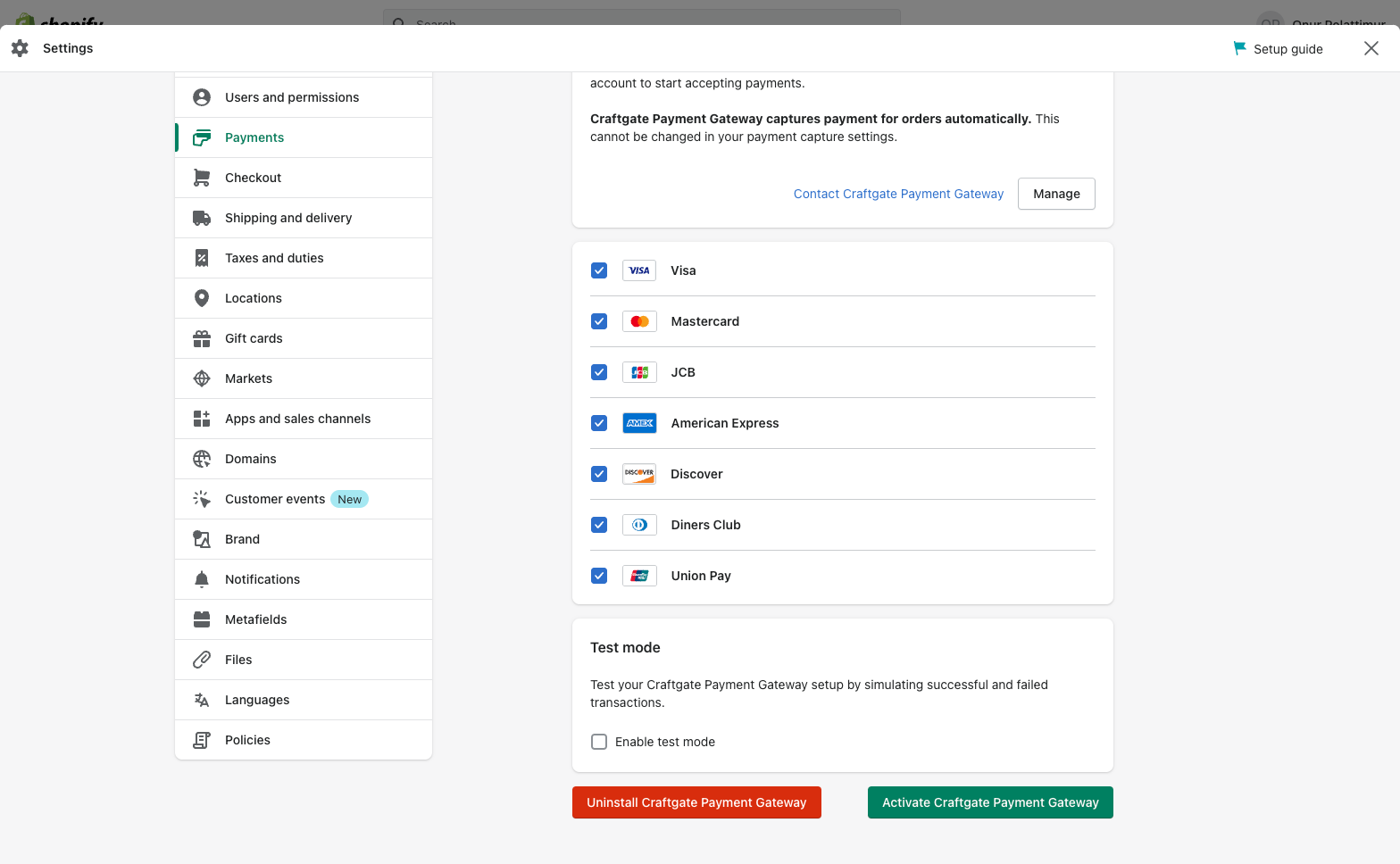
Task: Enable test mode checkbox
Action: tap(599, 742)
